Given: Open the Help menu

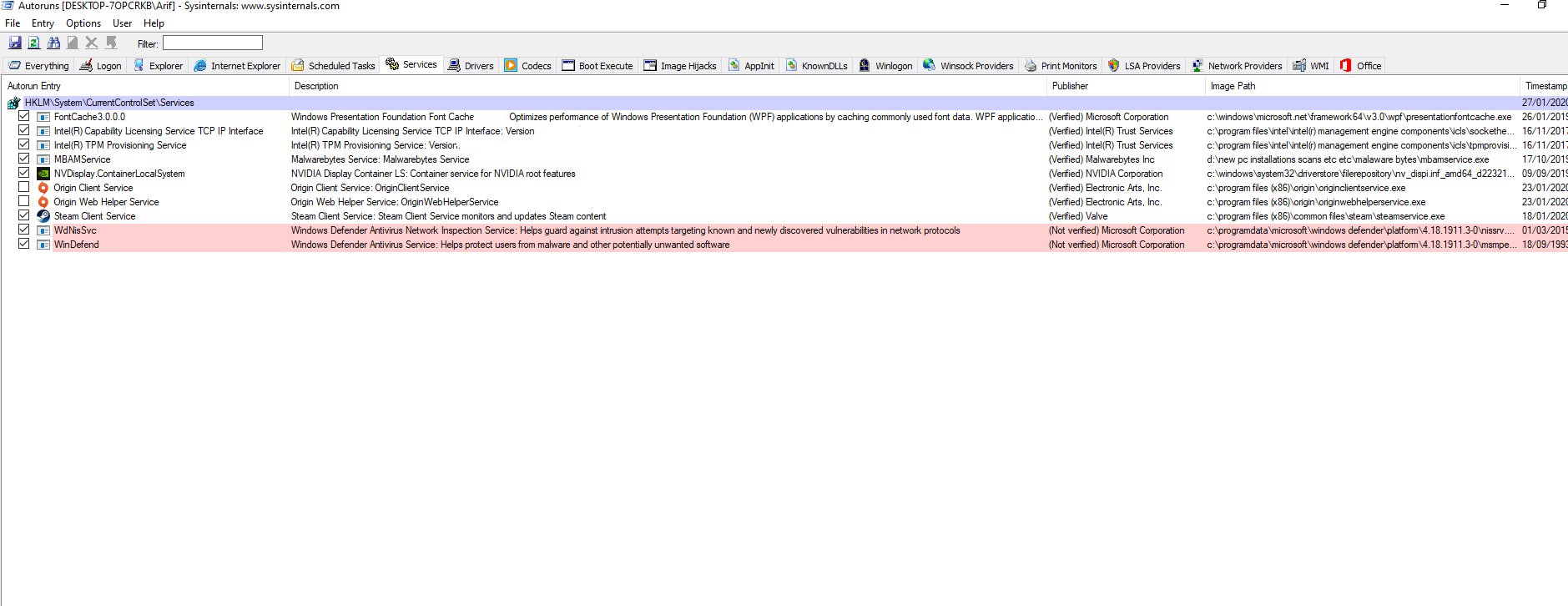Looking at the screenshot, I should [x=154, y=23].
